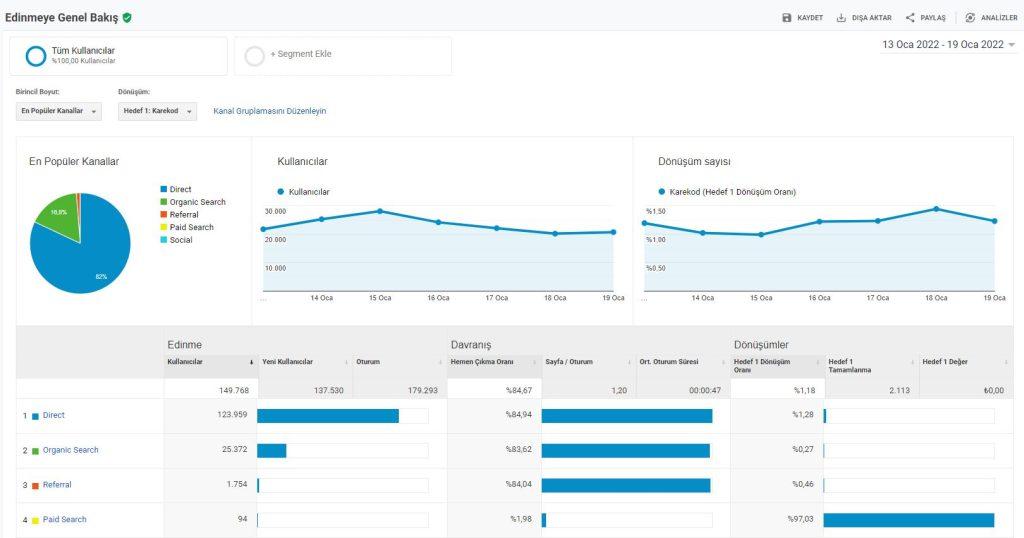
Task: Click the Segment Ekle empty circle
Action: pos(255,56)
